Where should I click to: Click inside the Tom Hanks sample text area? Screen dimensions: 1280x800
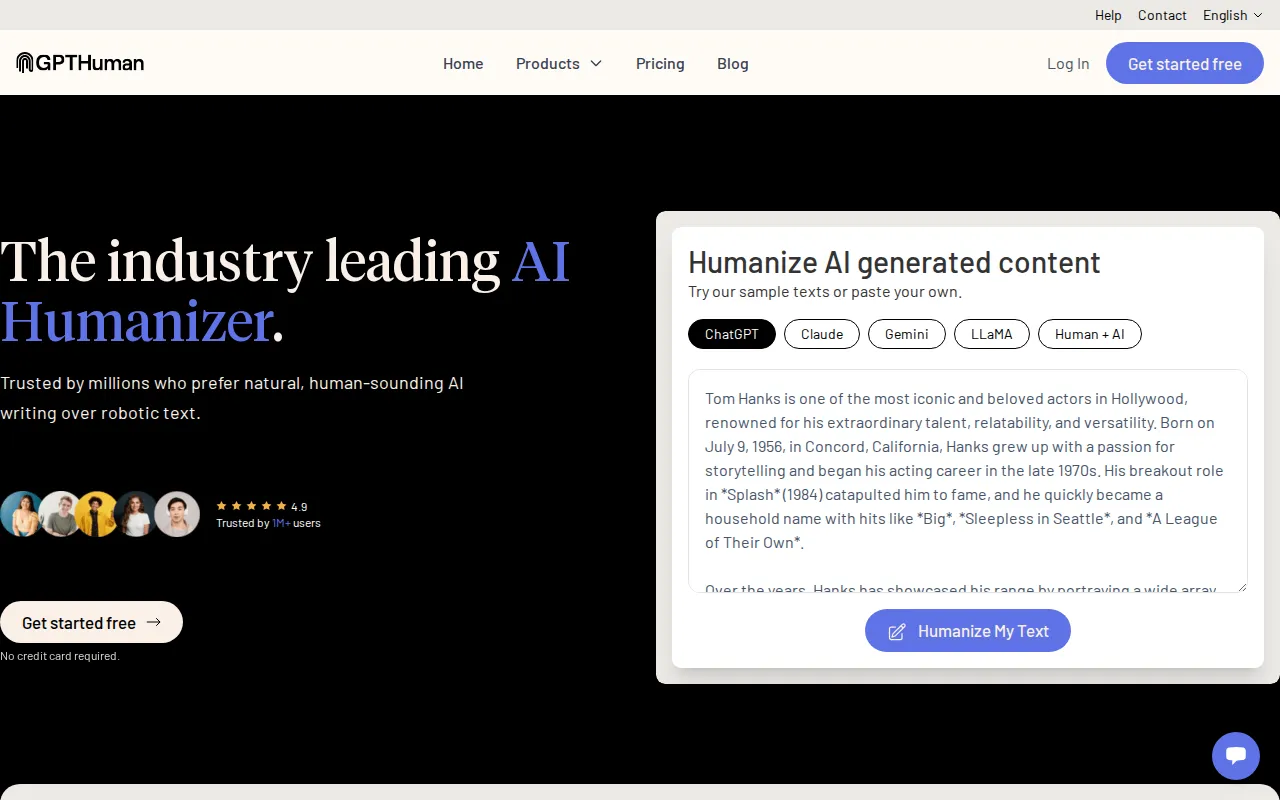coord(968,481)
